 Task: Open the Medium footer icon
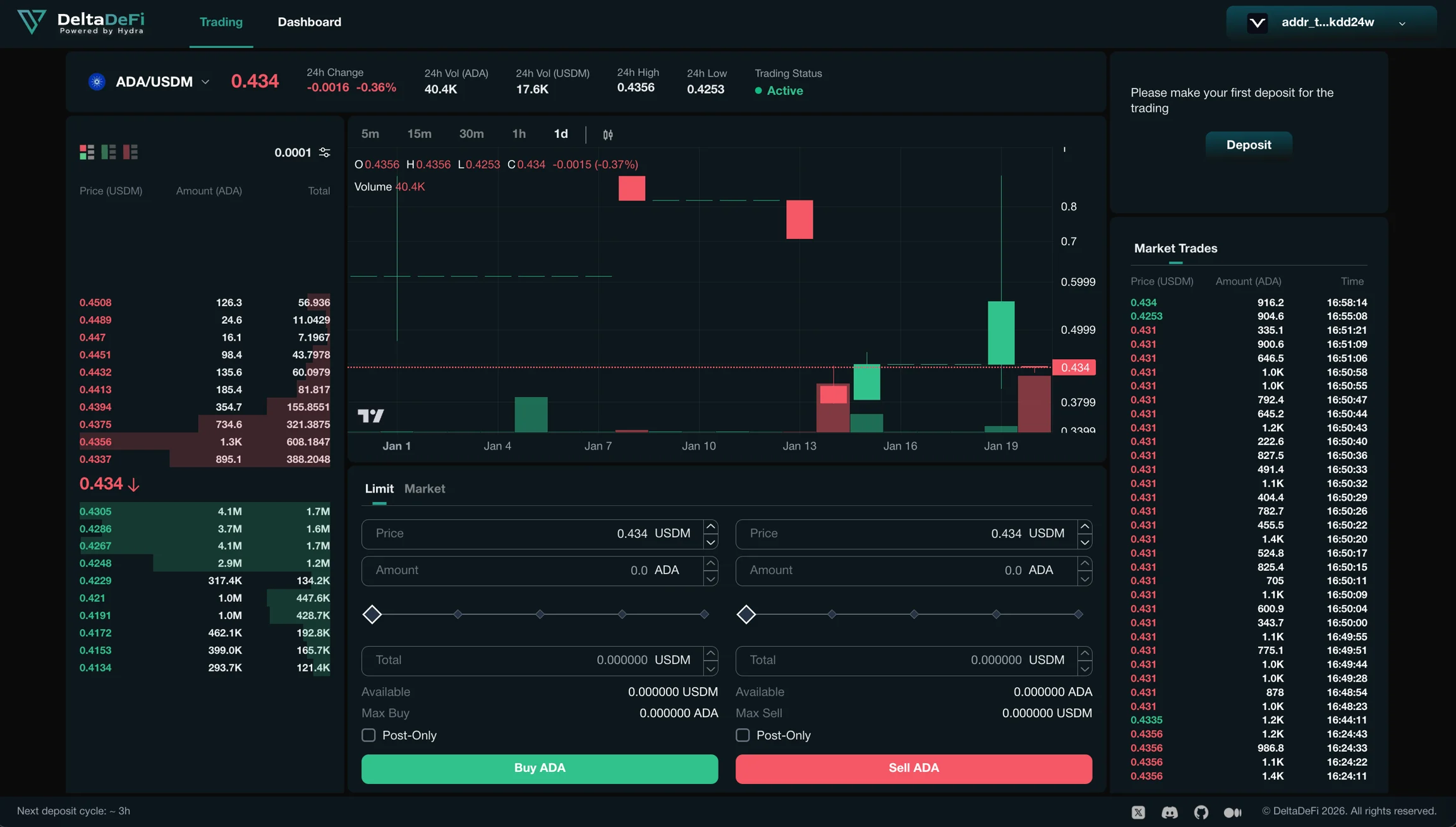point(1233,812)
